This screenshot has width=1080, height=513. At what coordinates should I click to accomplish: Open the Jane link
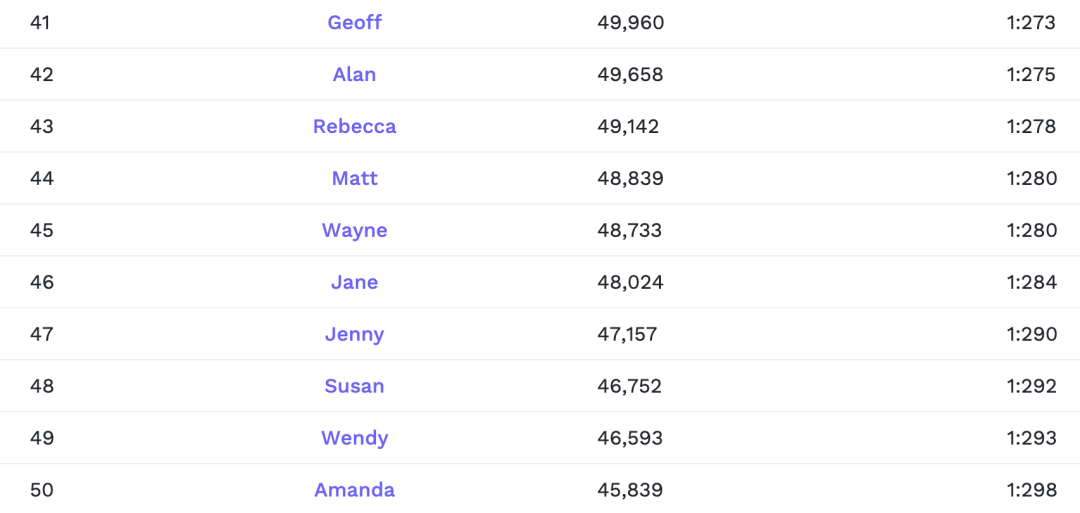point(354,282)
